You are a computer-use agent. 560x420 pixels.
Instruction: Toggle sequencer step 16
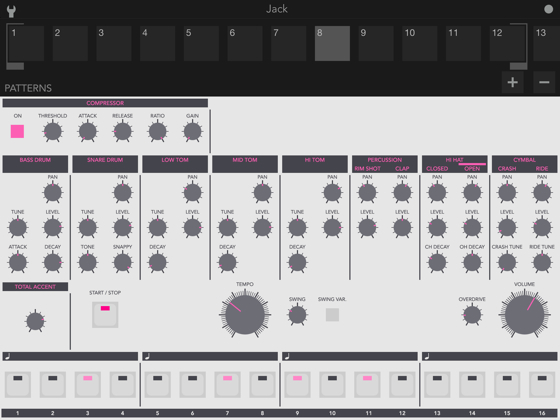tap(542, 384)
